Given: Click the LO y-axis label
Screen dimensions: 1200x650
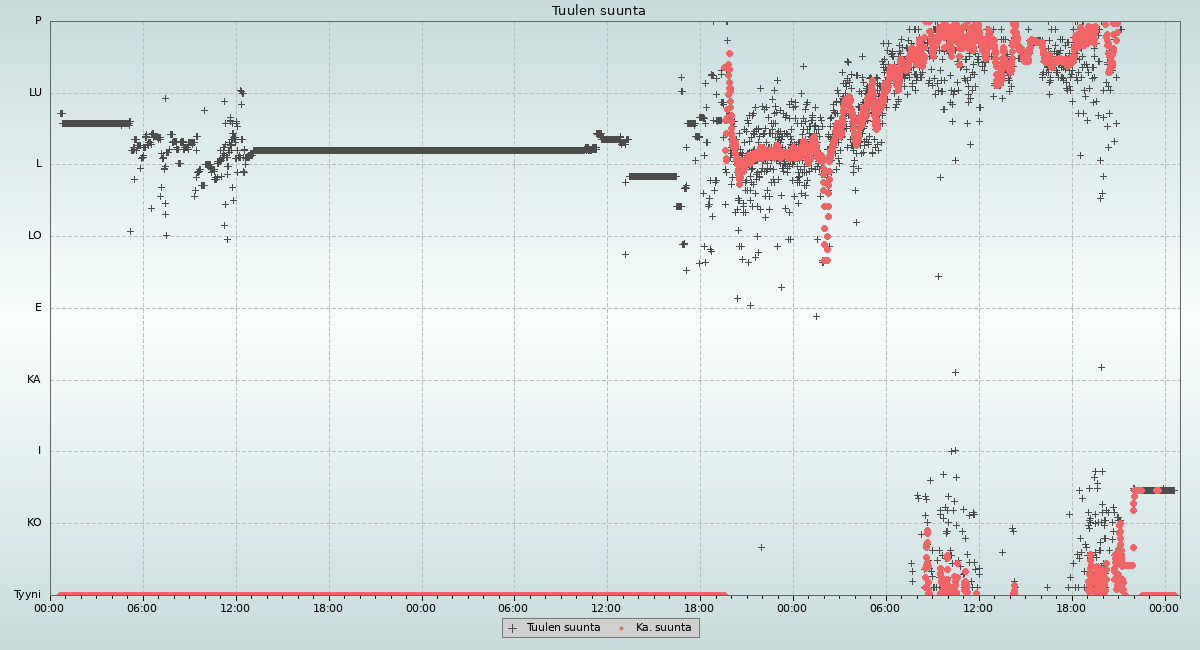Looking at the screenshot, I should (35, 236).
